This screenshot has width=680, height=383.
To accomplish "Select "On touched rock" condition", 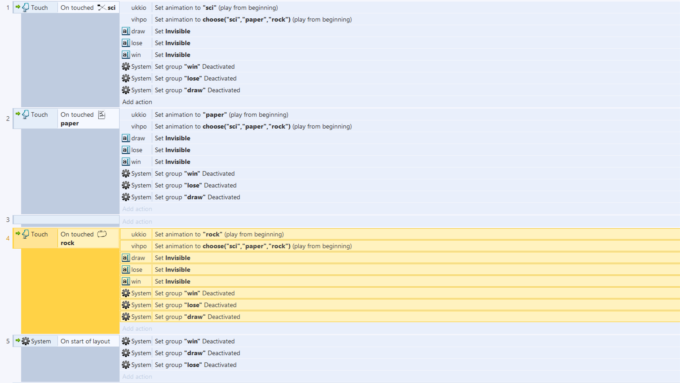I will tap(88, 239).
